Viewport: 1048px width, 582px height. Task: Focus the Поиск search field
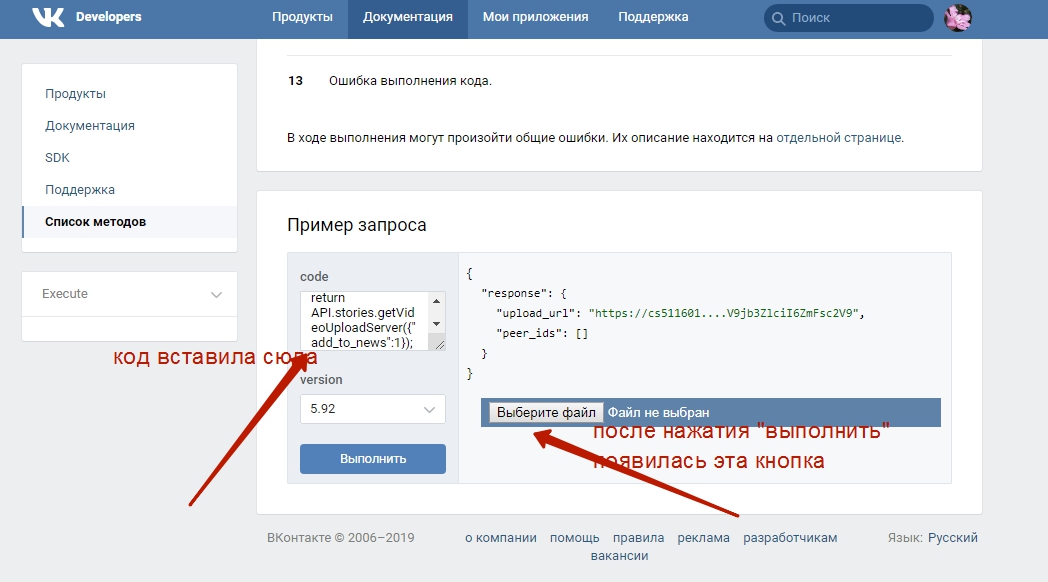[x=848, y=18]
